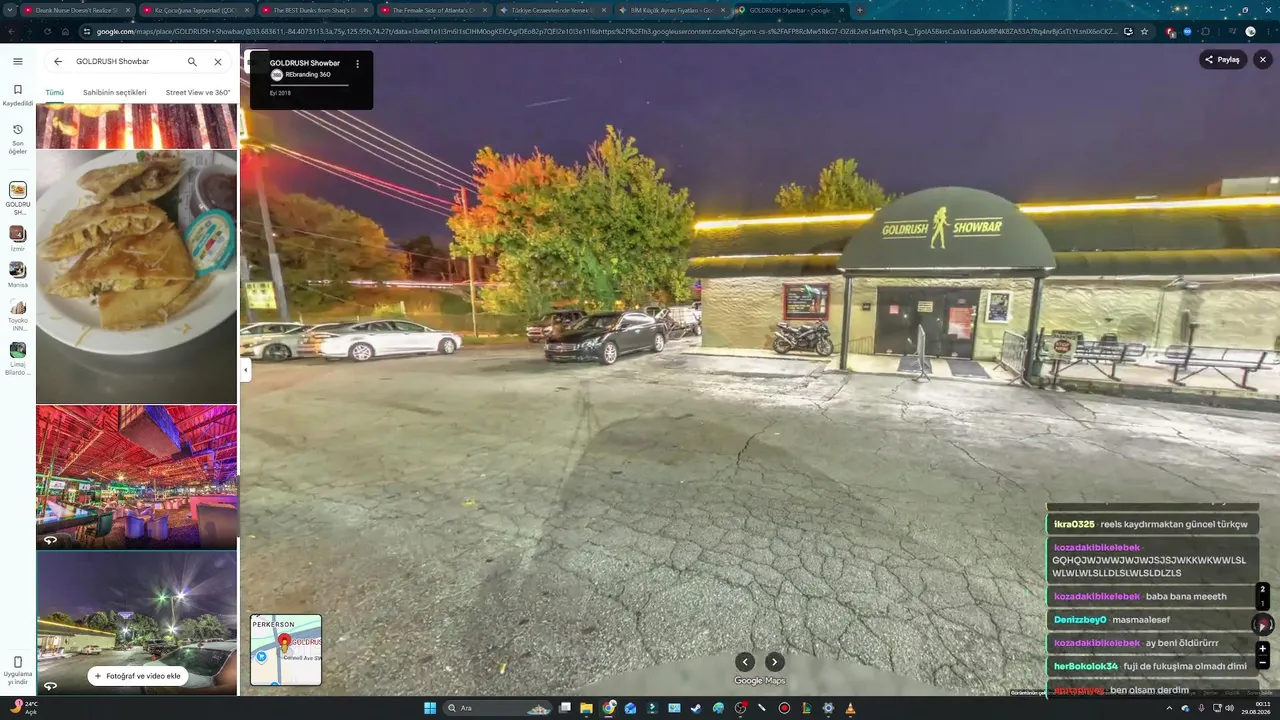Open the minimap showing Perkerson
Image resolution: width=1280 pixels, height=720 pixels.
(x=286, y=650)
